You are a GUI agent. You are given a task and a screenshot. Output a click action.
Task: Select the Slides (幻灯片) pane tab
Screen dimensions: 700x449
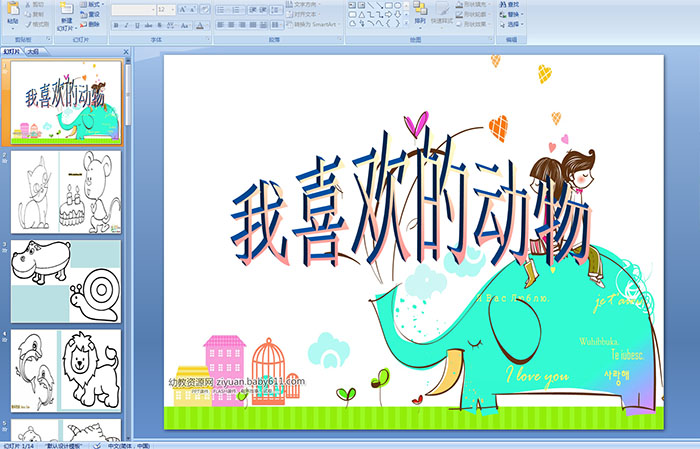[12, 51]
